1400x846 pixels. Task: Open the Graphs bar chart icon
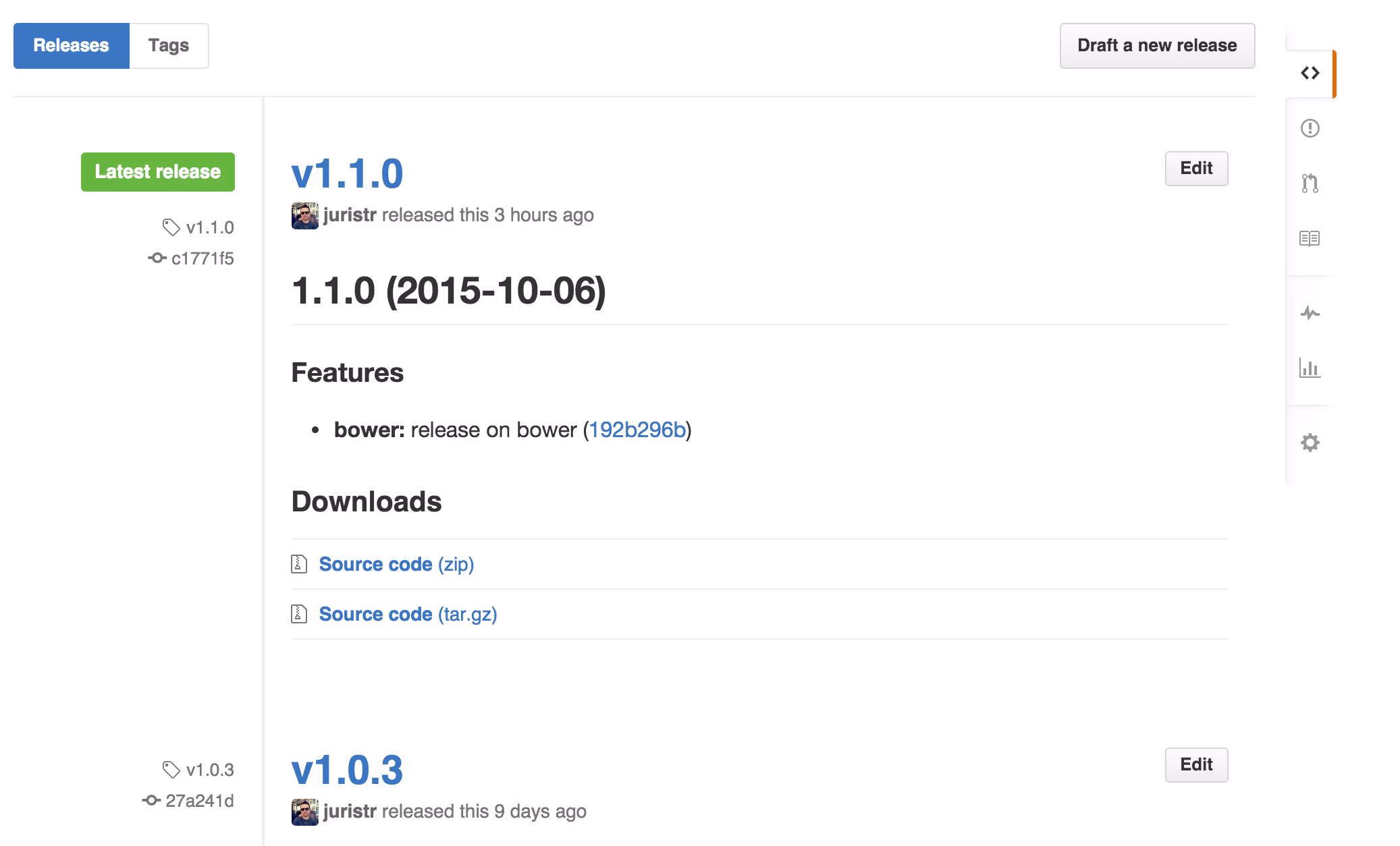pyautogui.click(x=1310, y=368)
